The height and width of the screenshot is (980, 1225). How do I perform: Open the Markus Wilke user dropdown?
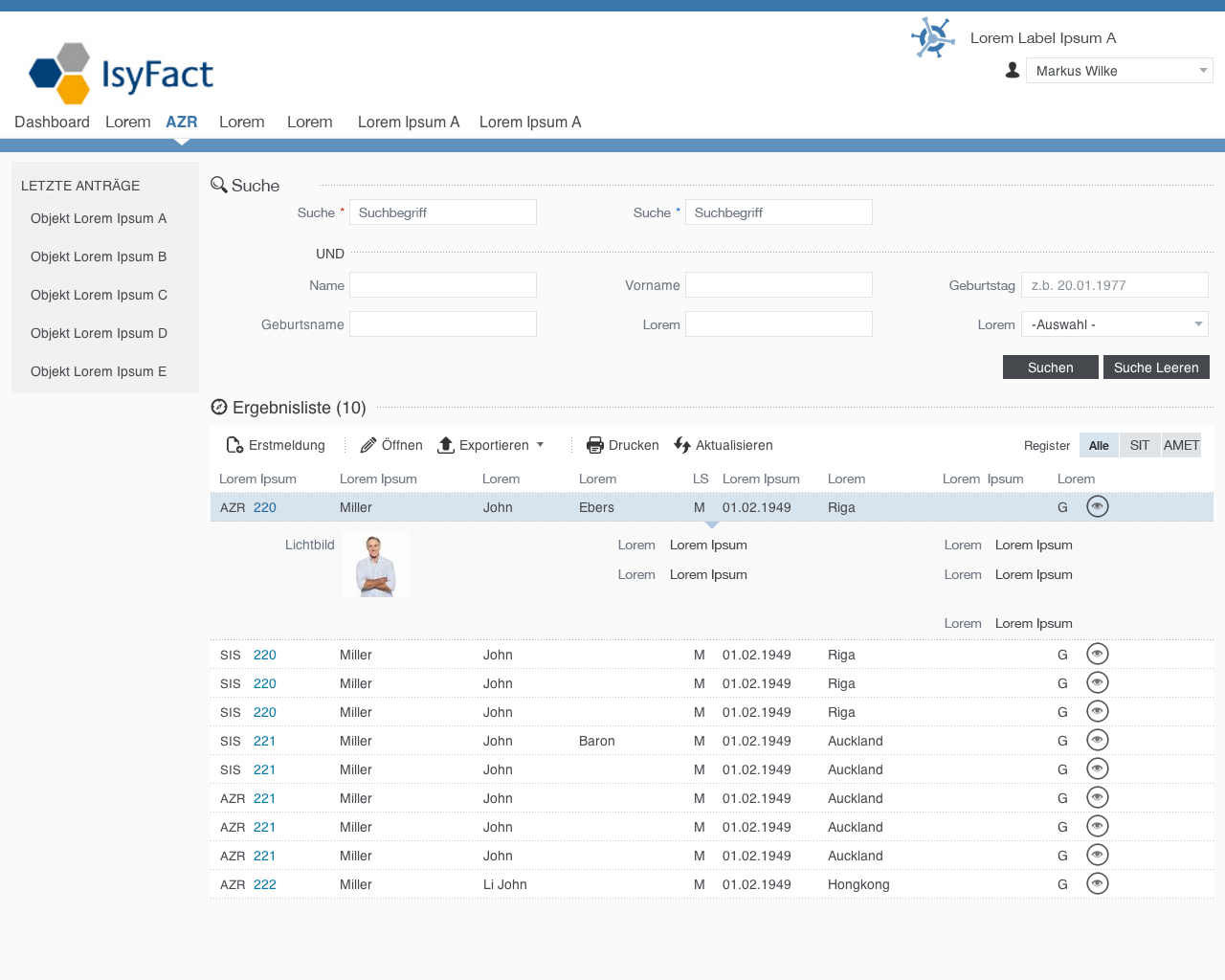coord(1119,71)
